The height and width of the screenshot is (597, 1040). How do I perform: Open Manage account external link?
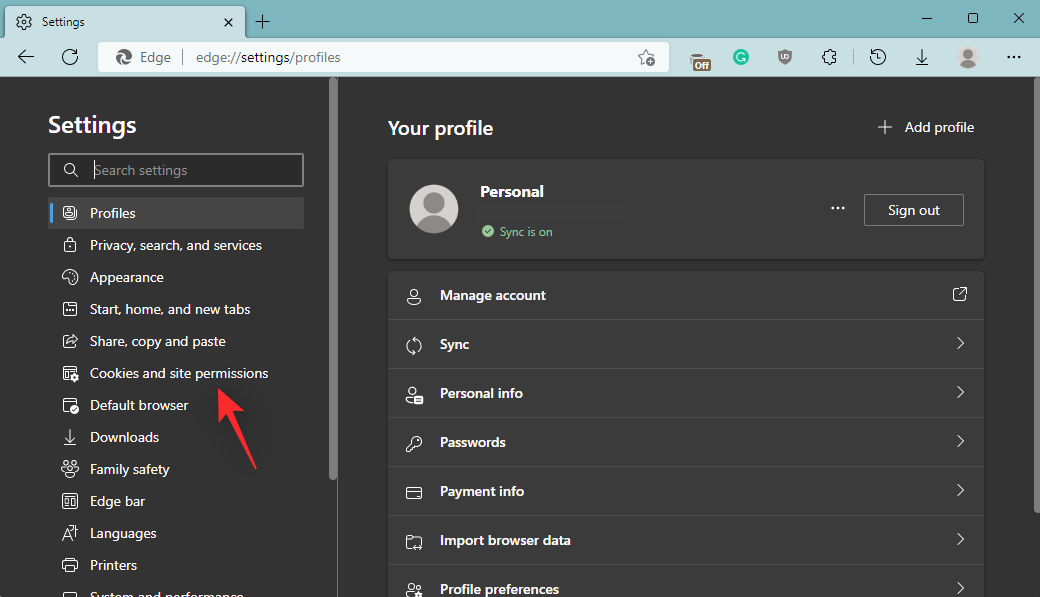click(x=959, y=295)
